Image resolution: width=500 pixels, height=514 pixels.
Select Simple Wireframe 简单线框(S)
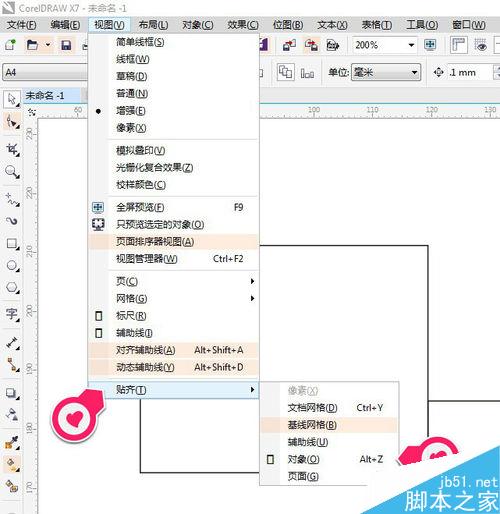click(x=173, y=42)
